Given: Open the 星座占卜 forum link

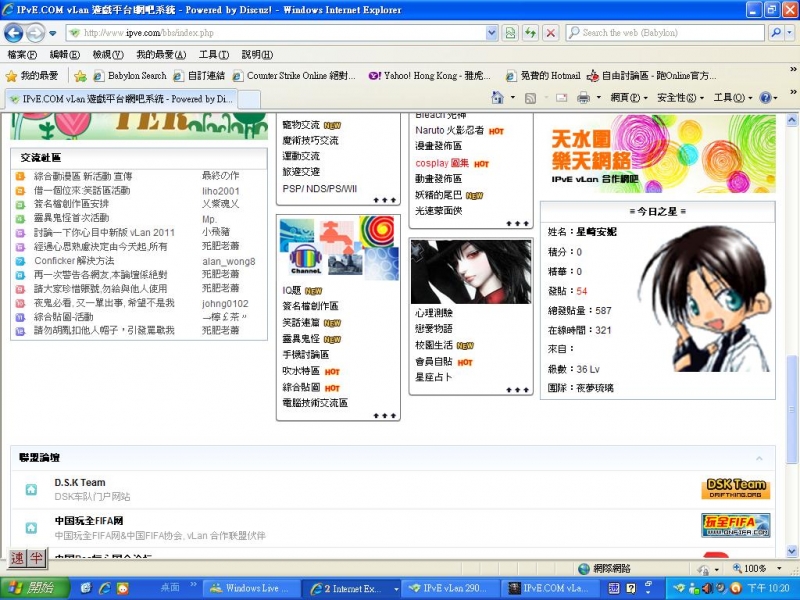Looking at the screenshot, I should [434, 378].
